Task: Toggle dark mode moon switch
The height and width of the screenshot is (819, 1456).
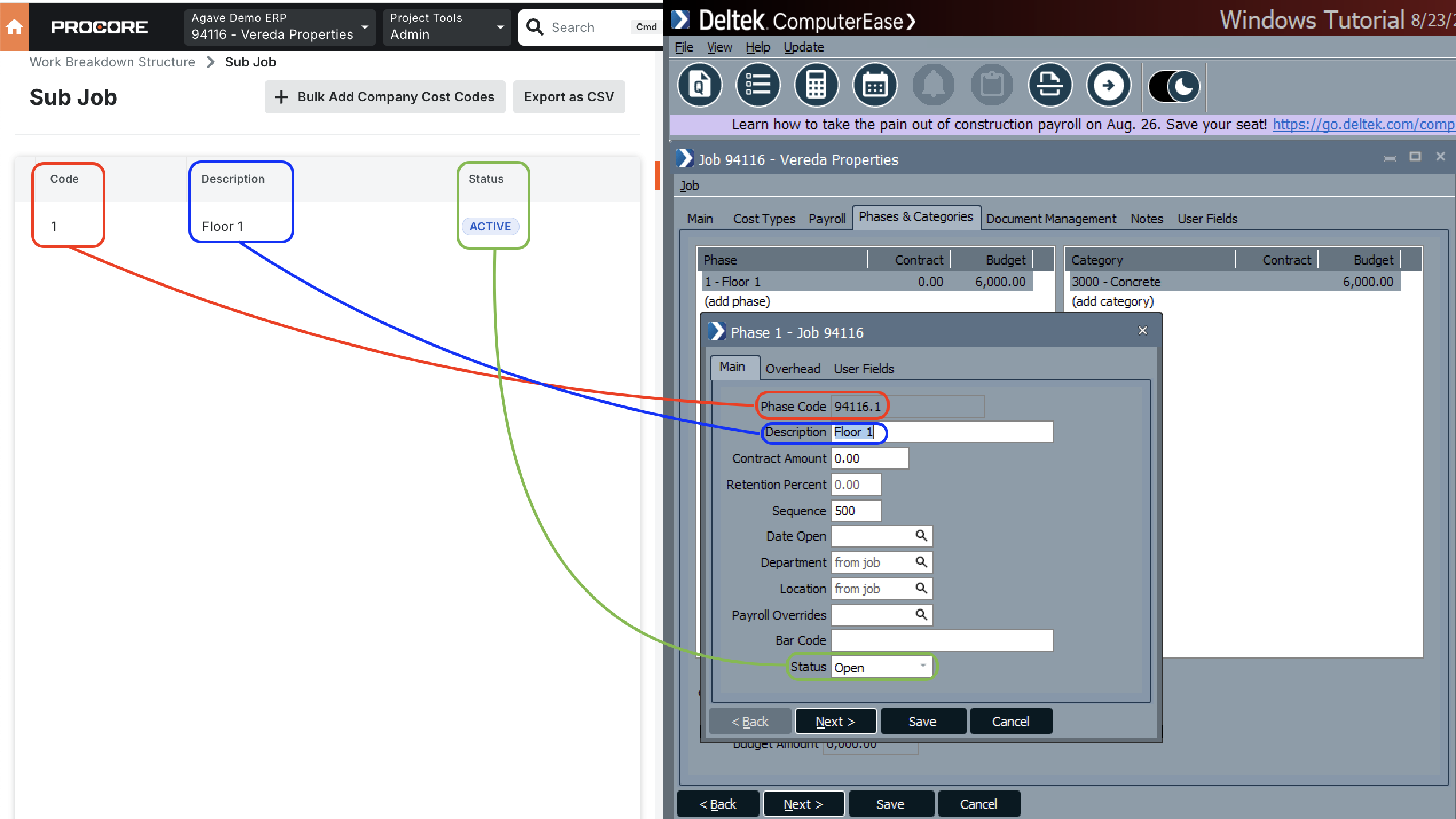Action: point(1174,86)
